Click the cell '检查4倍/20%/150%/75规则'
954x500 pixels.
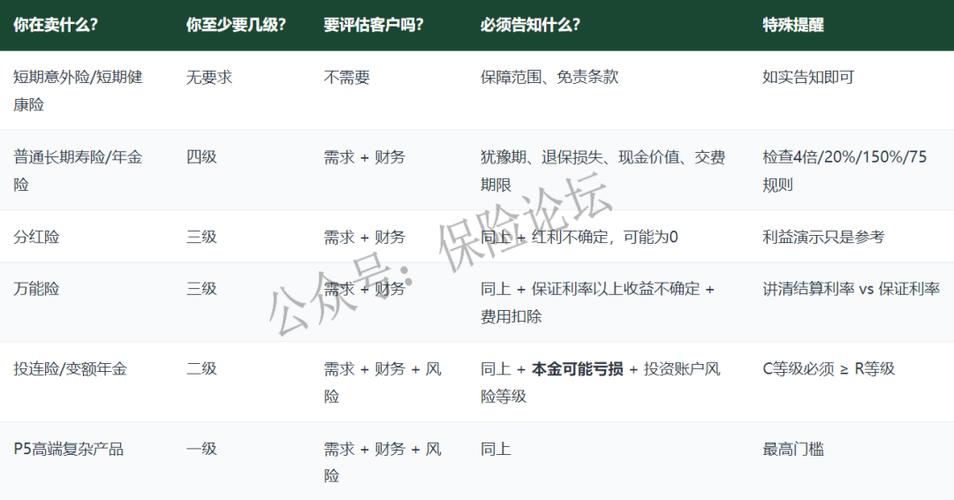[x=844, y=171]
